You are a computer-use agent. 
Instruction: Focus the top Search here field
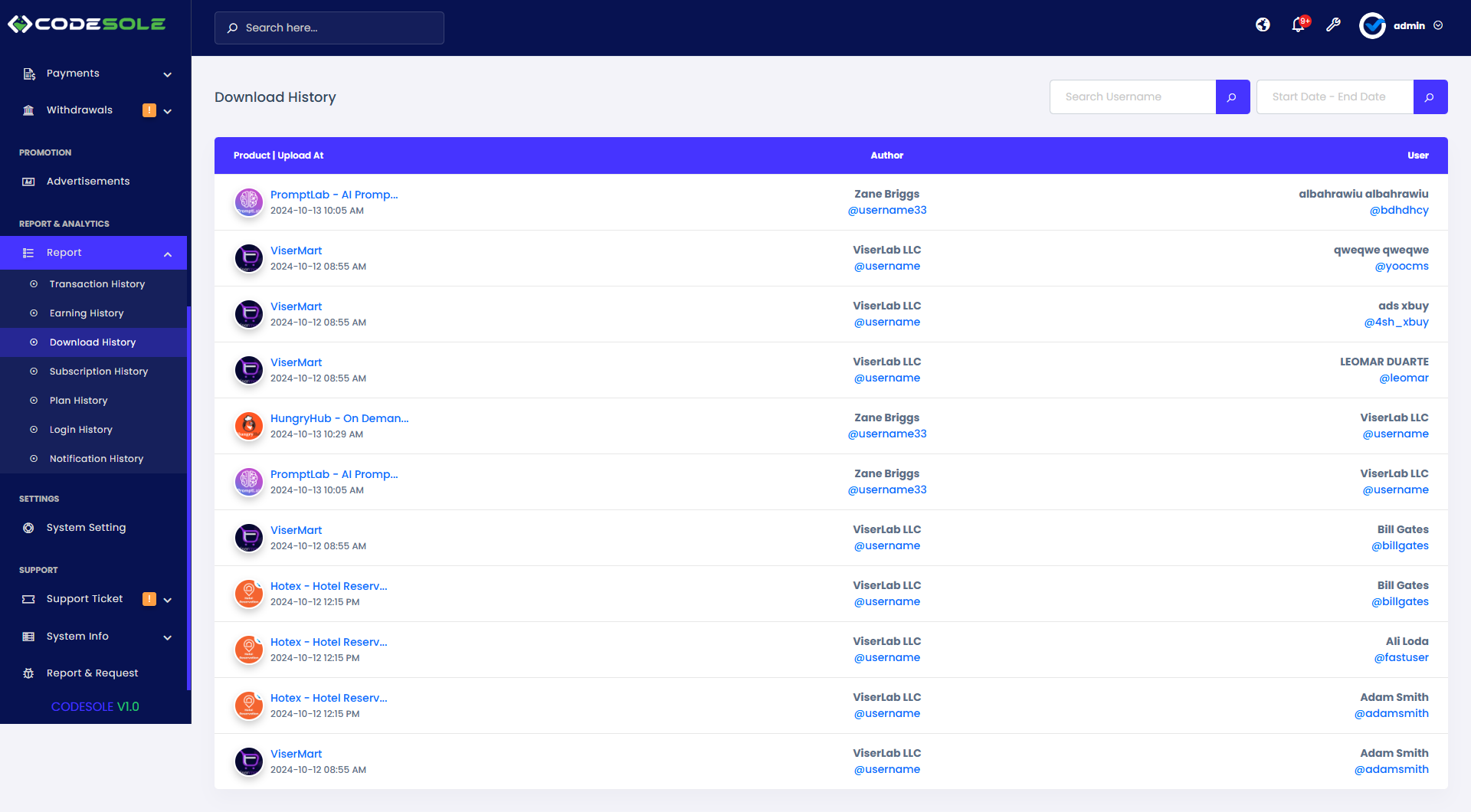329,28
